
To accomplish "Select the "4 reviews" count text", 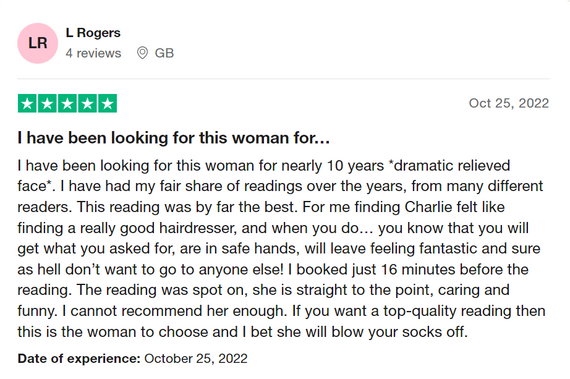I will click(x=93, y=53).
